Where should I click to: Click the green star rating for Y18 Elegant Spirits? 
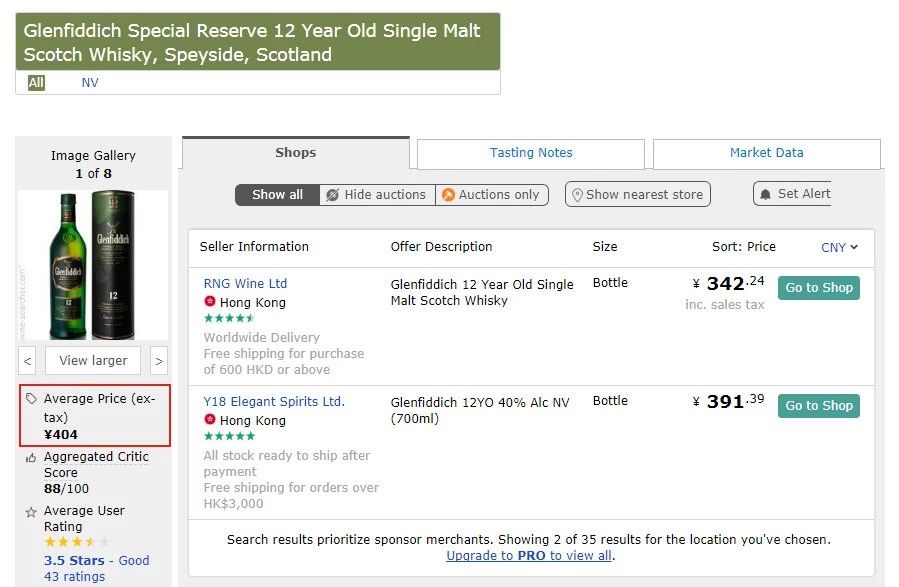[229, 436]
